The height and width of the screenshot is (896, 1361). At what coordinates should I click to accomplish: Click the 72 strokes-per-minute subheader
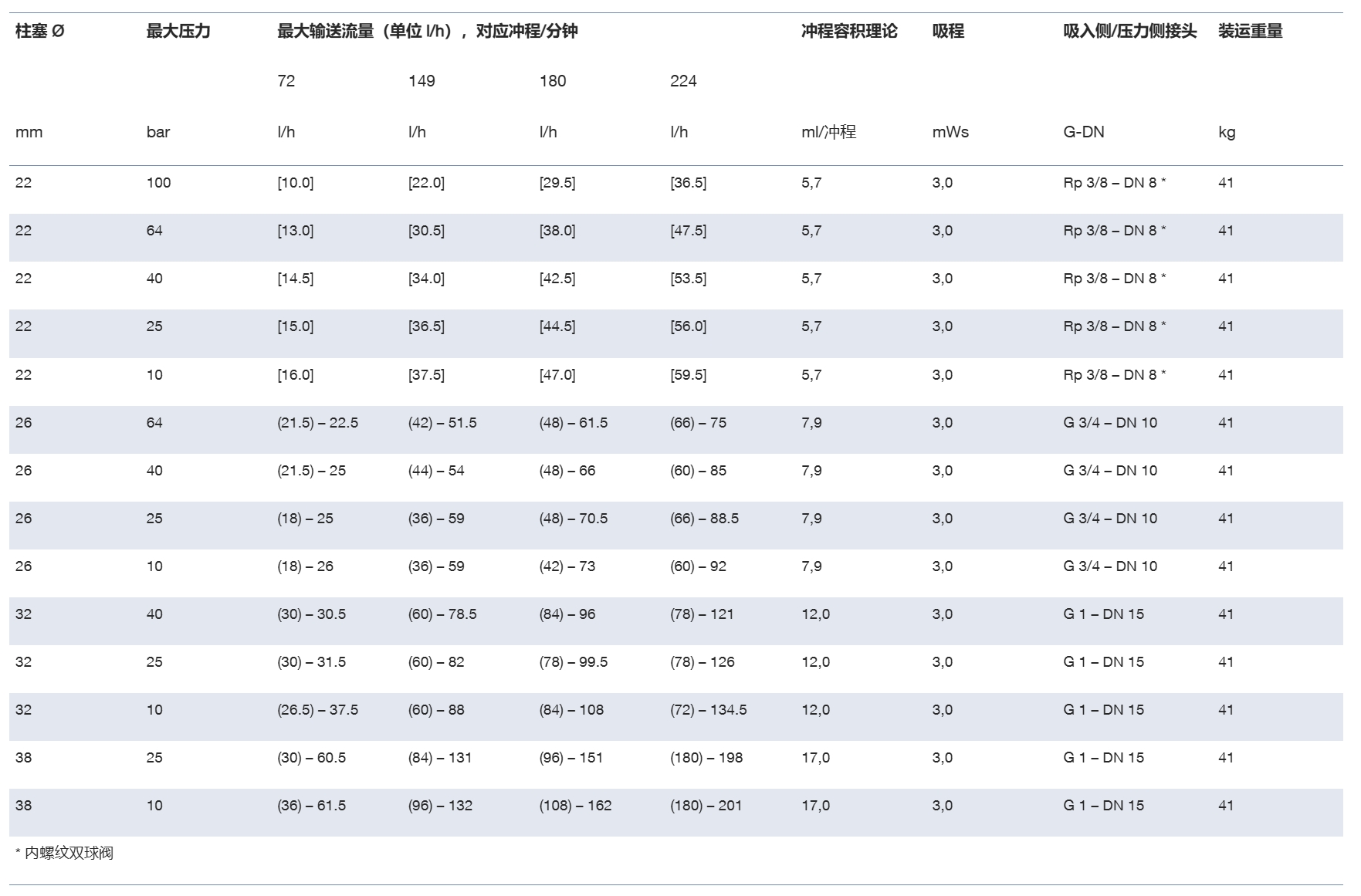(x=286, y=81)
